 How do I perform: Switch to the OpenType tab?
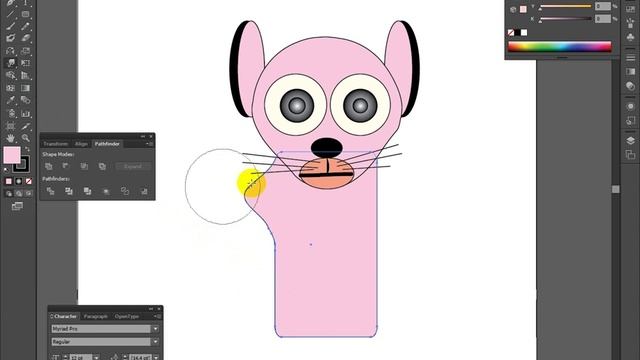click(127, 316)
